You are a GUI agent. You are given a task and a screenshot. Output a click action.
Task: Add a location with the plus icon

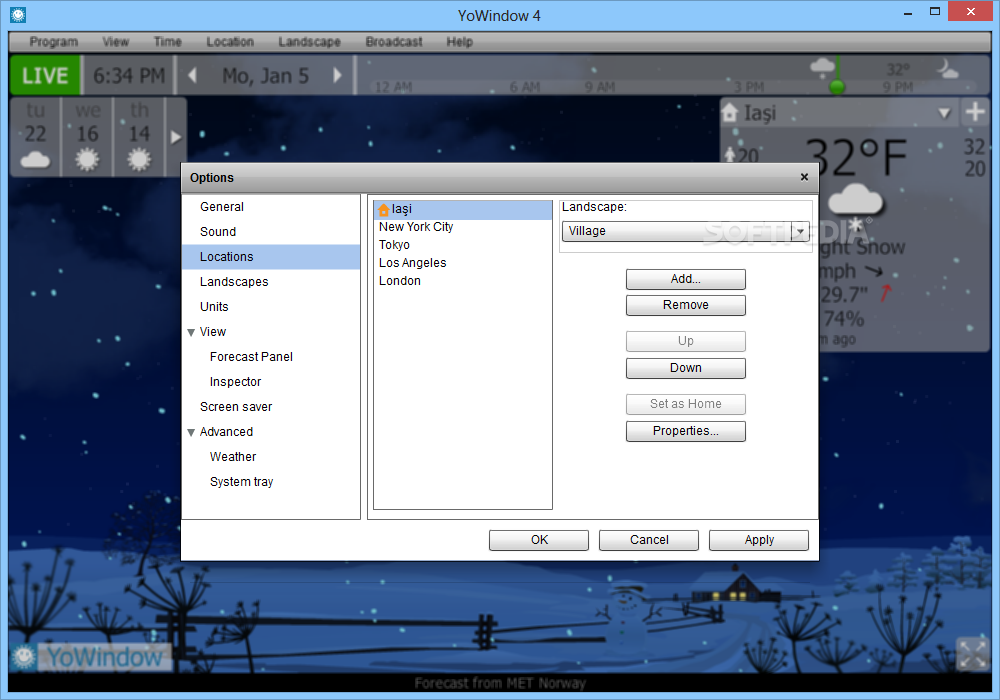(974, 112)
